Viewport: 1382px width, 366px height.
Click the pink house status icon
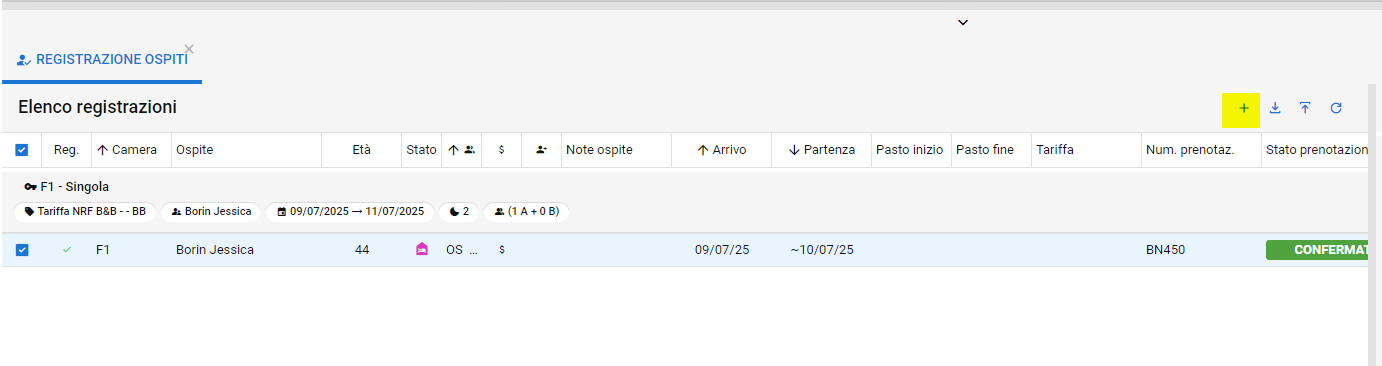[422, 250]
